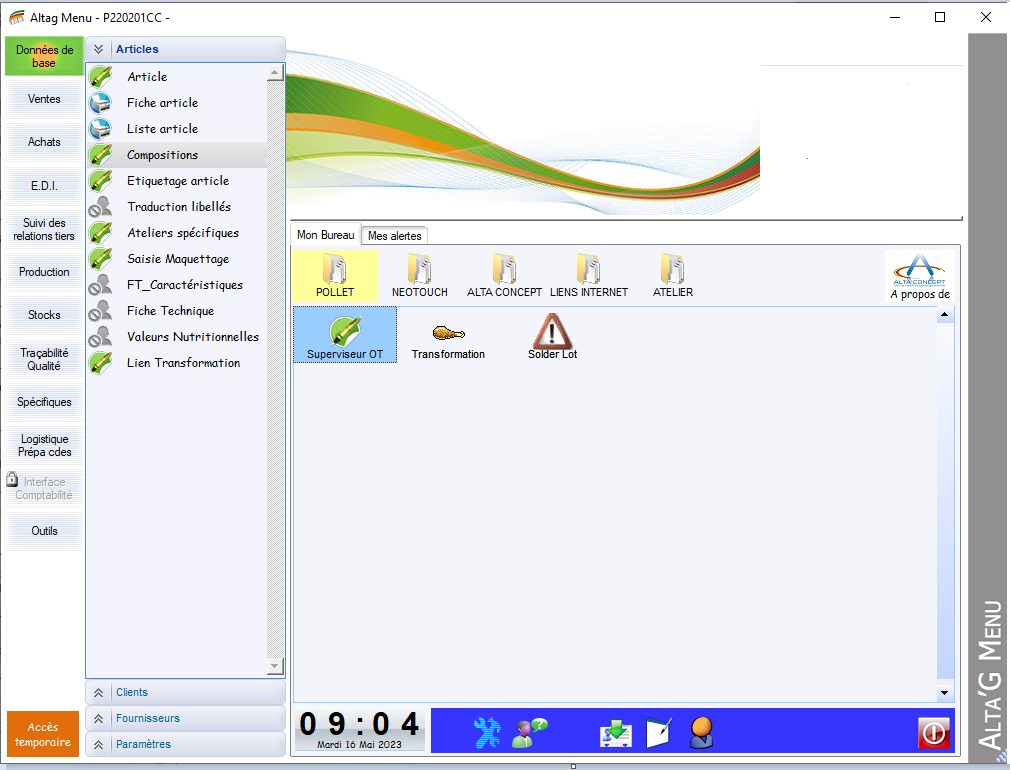The height and width of the screenshot is (770, 1010).
Task: Switch to the Mes alertes tab
Action: coord(394,236)
